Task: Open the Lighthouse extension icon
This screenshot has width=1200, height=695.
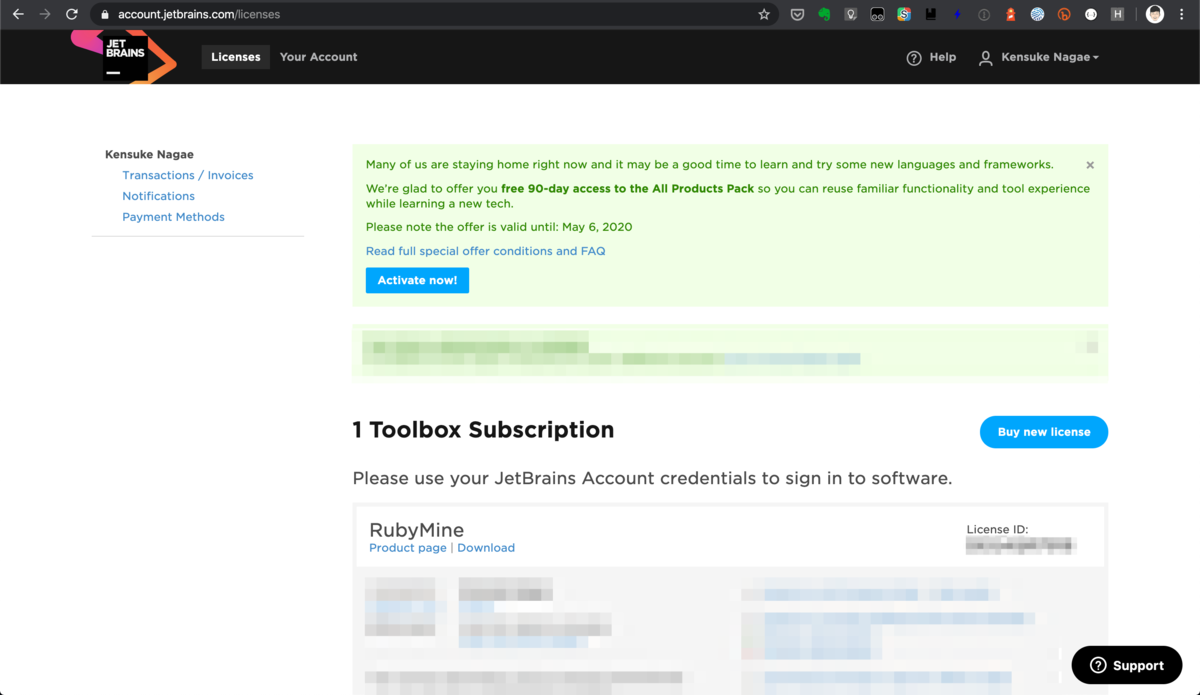Action: point(1010,14)
